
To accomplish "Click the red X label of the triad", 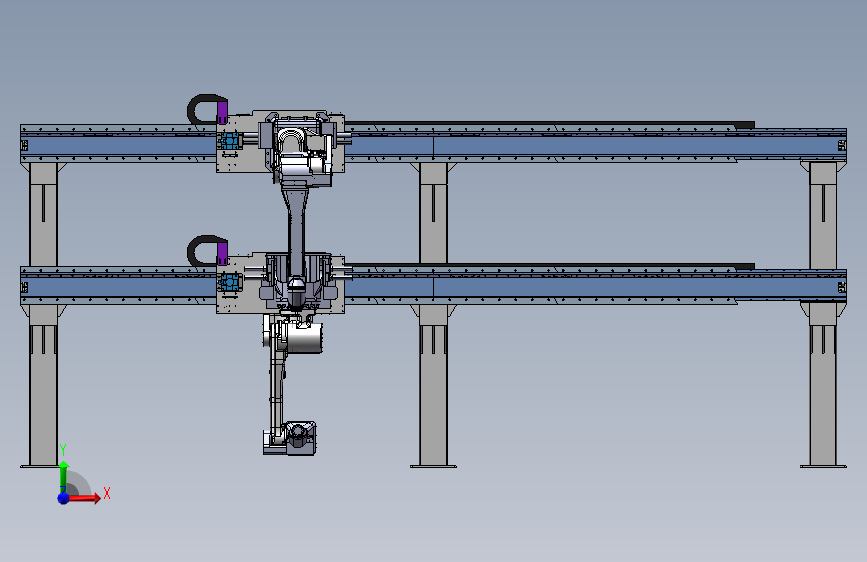I will coord(107,493).
